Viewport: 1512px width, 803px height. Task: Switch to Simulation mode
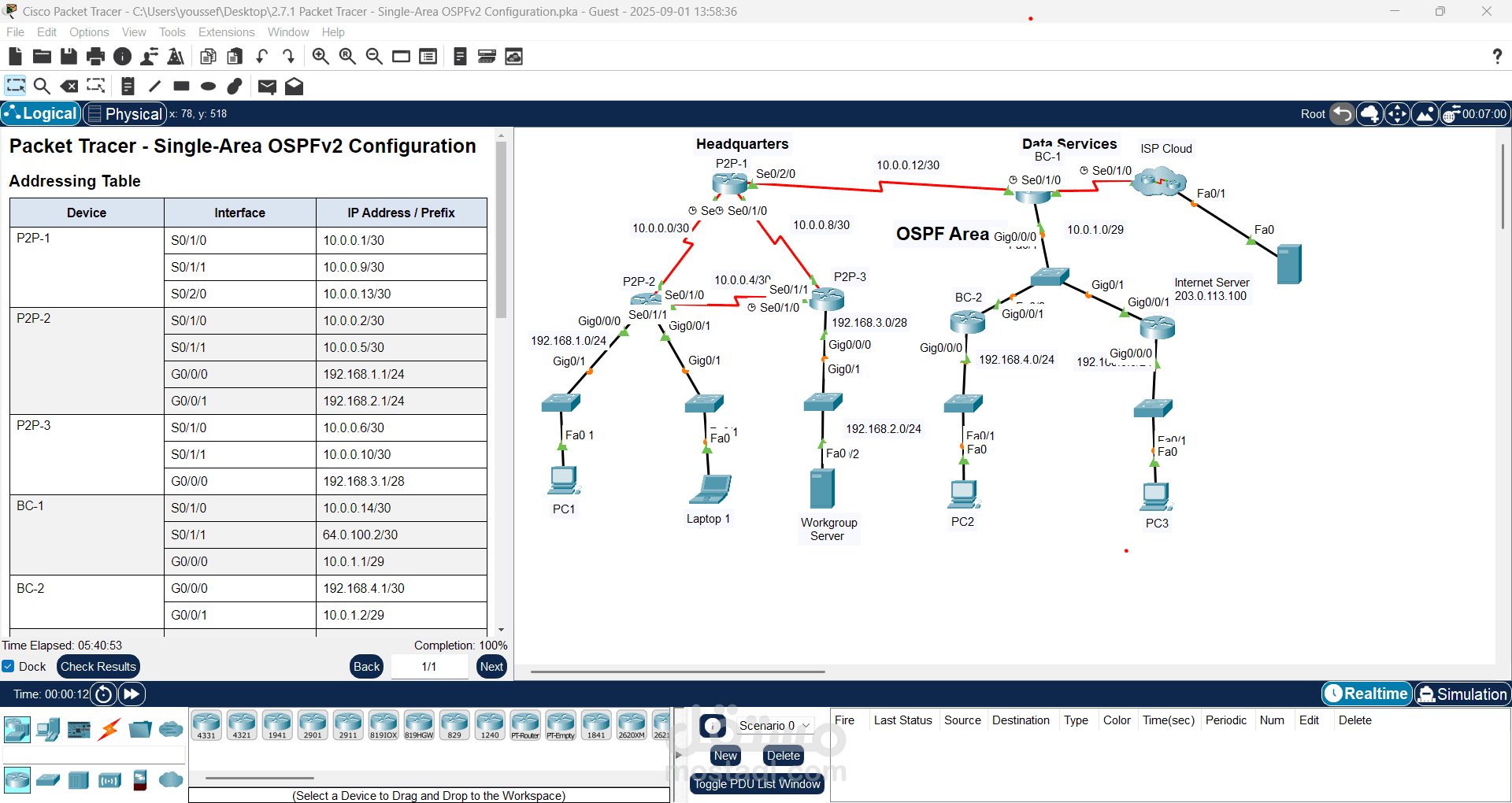1462,694
